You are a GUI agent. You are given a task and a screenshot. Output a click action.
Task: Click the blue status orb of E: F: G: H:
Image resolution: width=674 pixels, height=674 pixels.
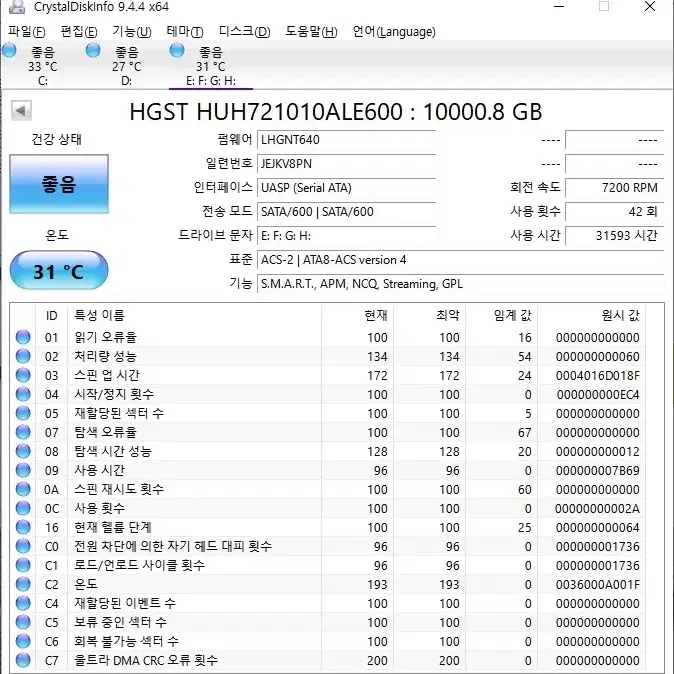click(x=177, y=50)
